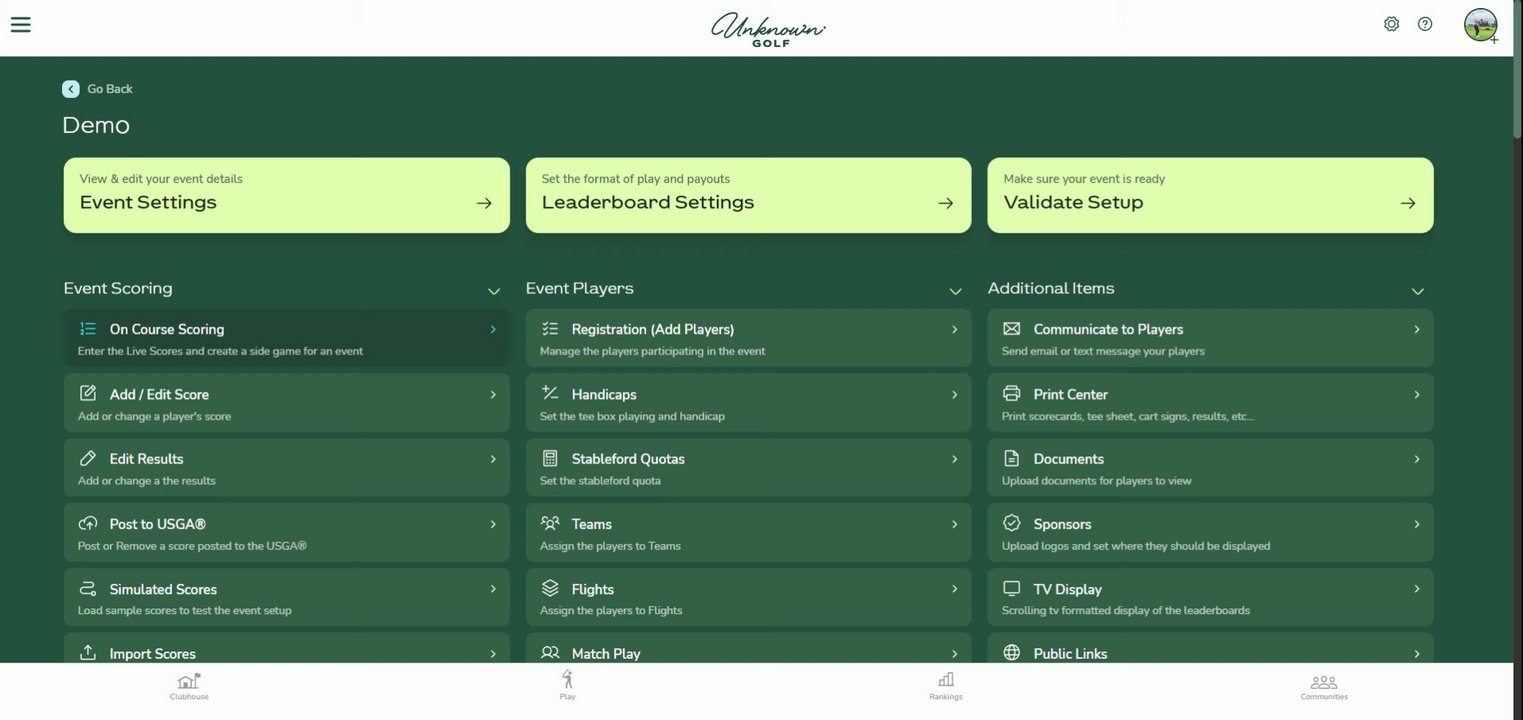Image resolution: width=1523 pixels, height=720 pixels.
Task: Click the Leaderboard Settings arrow
Action: coord(946,203)
